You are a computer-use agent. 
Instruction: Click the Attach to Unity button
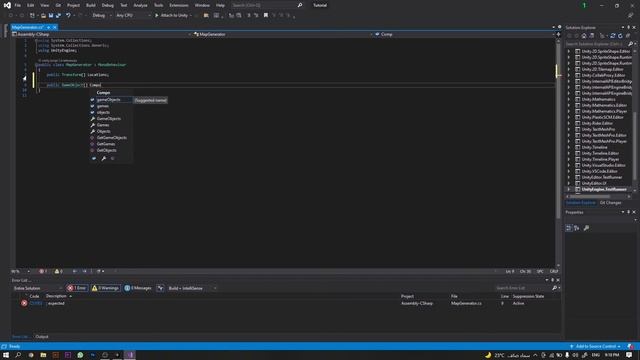pyautogui.click(x=172, y=16)
